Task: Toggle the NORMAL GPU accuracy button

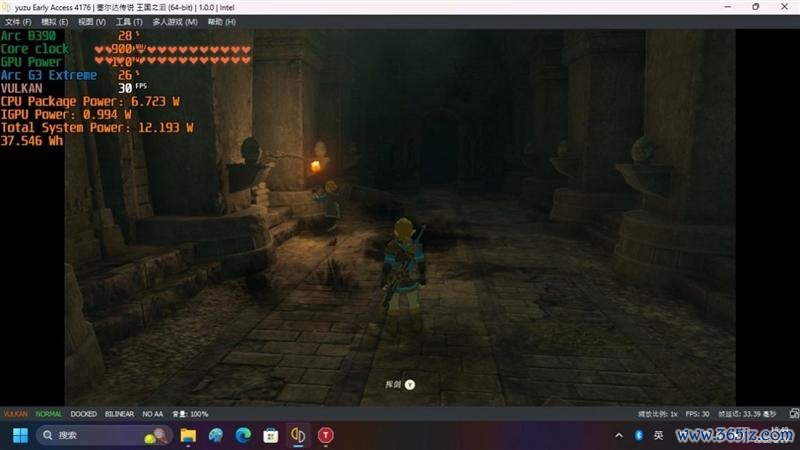Action: [48, 414]
